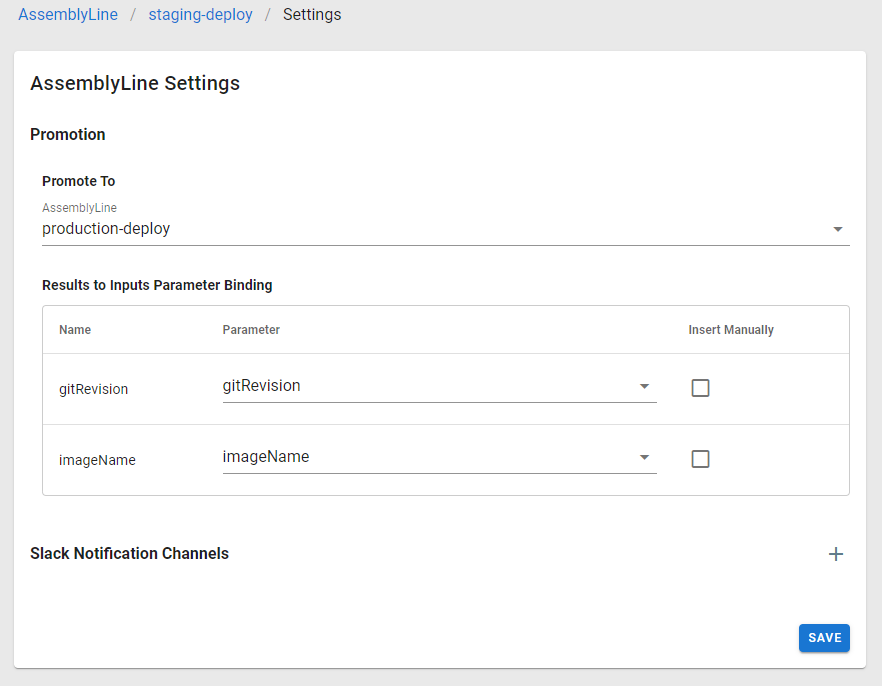This screenshot has width=882, height=686.
Task: Click the Results to Inputs Parameter Binding label
Action: click(157, 285)
